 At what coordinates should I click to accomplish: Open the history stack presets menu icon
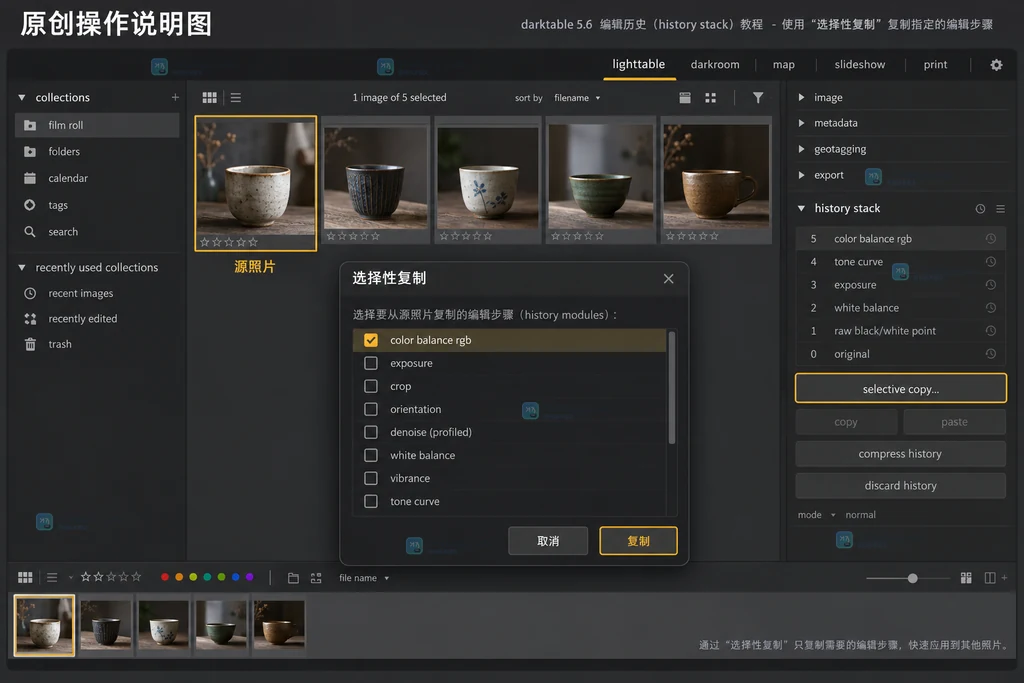click(1000, 209)
